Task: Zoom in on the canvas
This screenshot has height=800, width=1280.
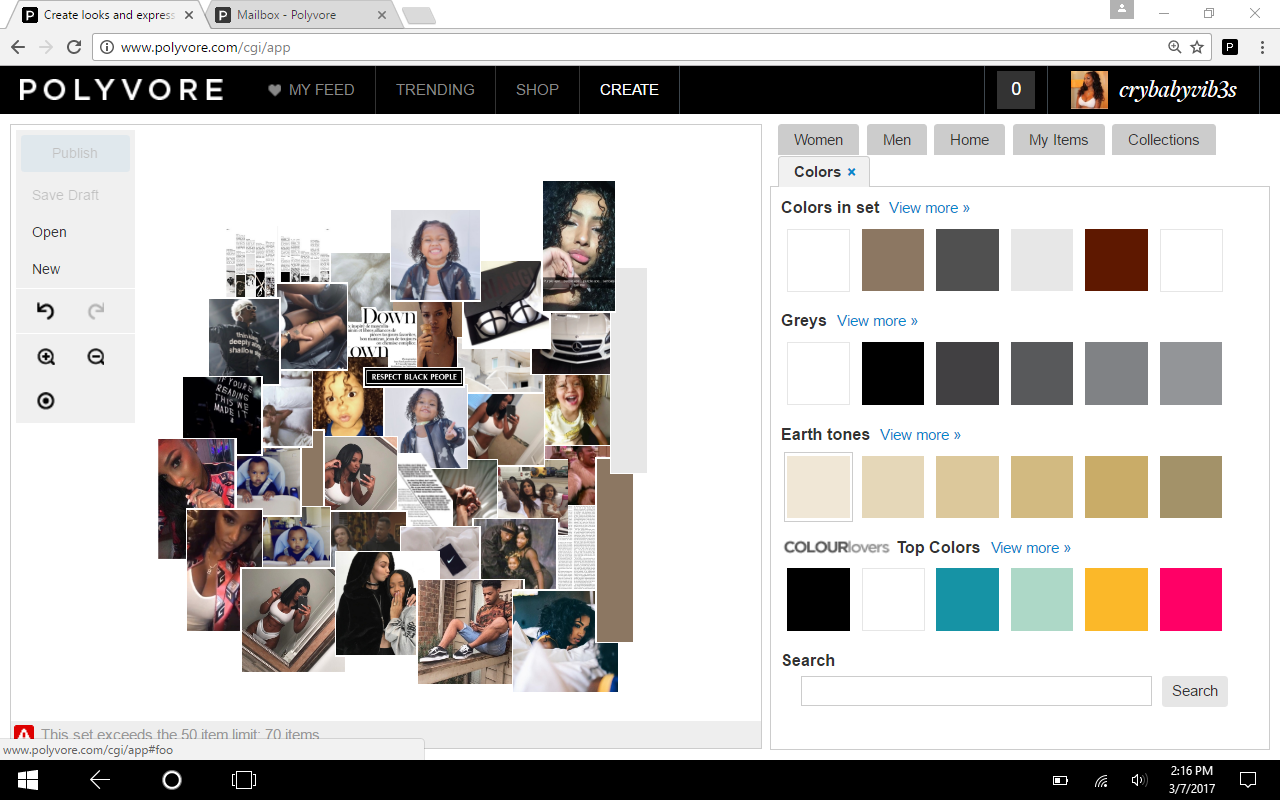Action: 46,357
